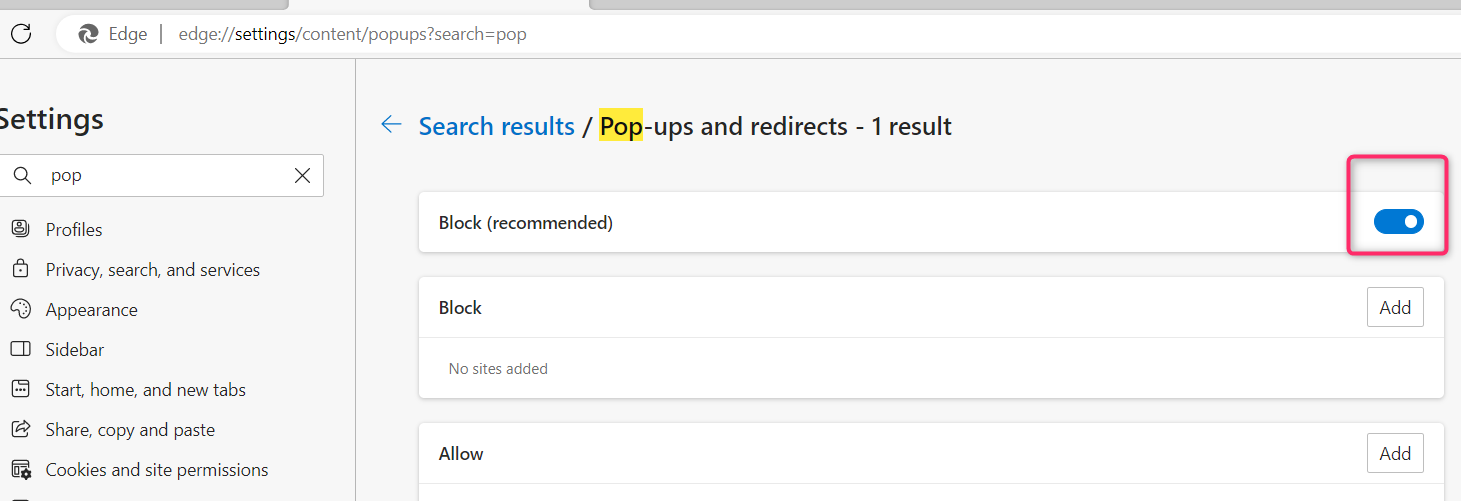Image resolution: width=1461 pixels, height=501 pixels.
Task: Return to Search results link
Action: point(496,127)
